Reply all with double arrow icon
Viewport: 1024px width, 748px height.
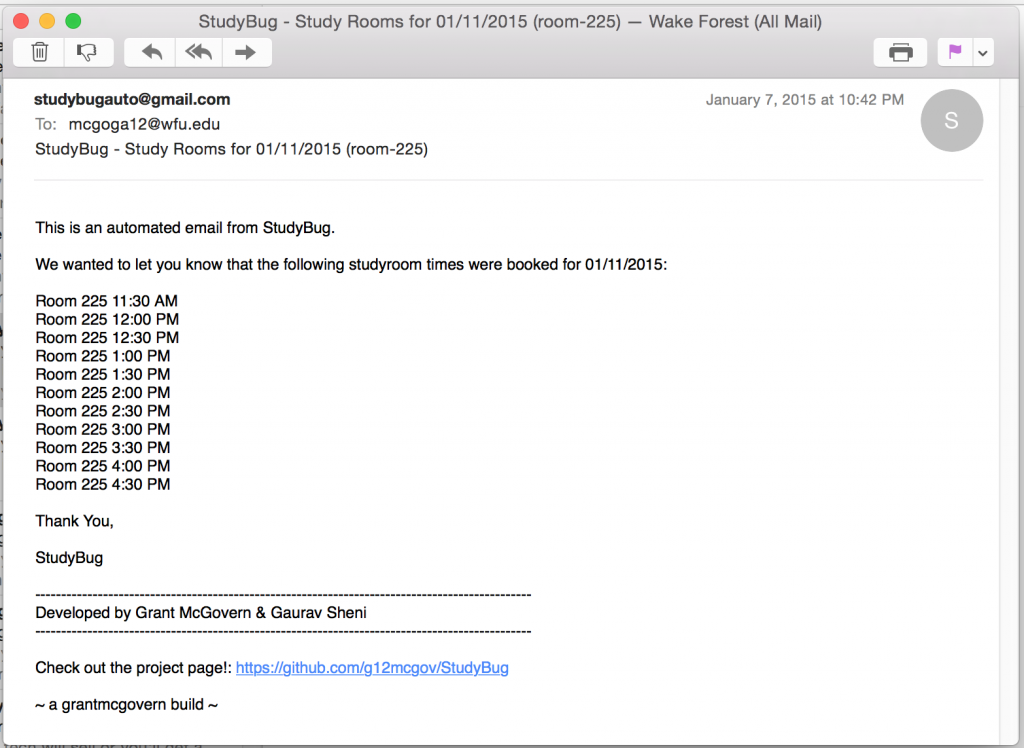(x=199, y=52)
